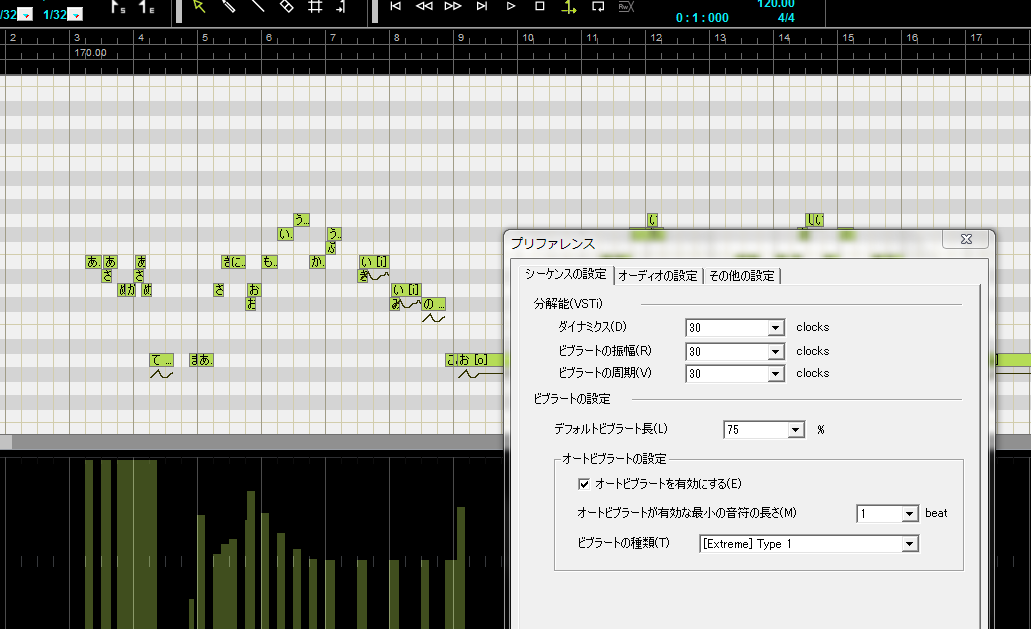Click the ダイナミクス(D) label
Viewport: 1031px width, 629px height.
[592, 327]
